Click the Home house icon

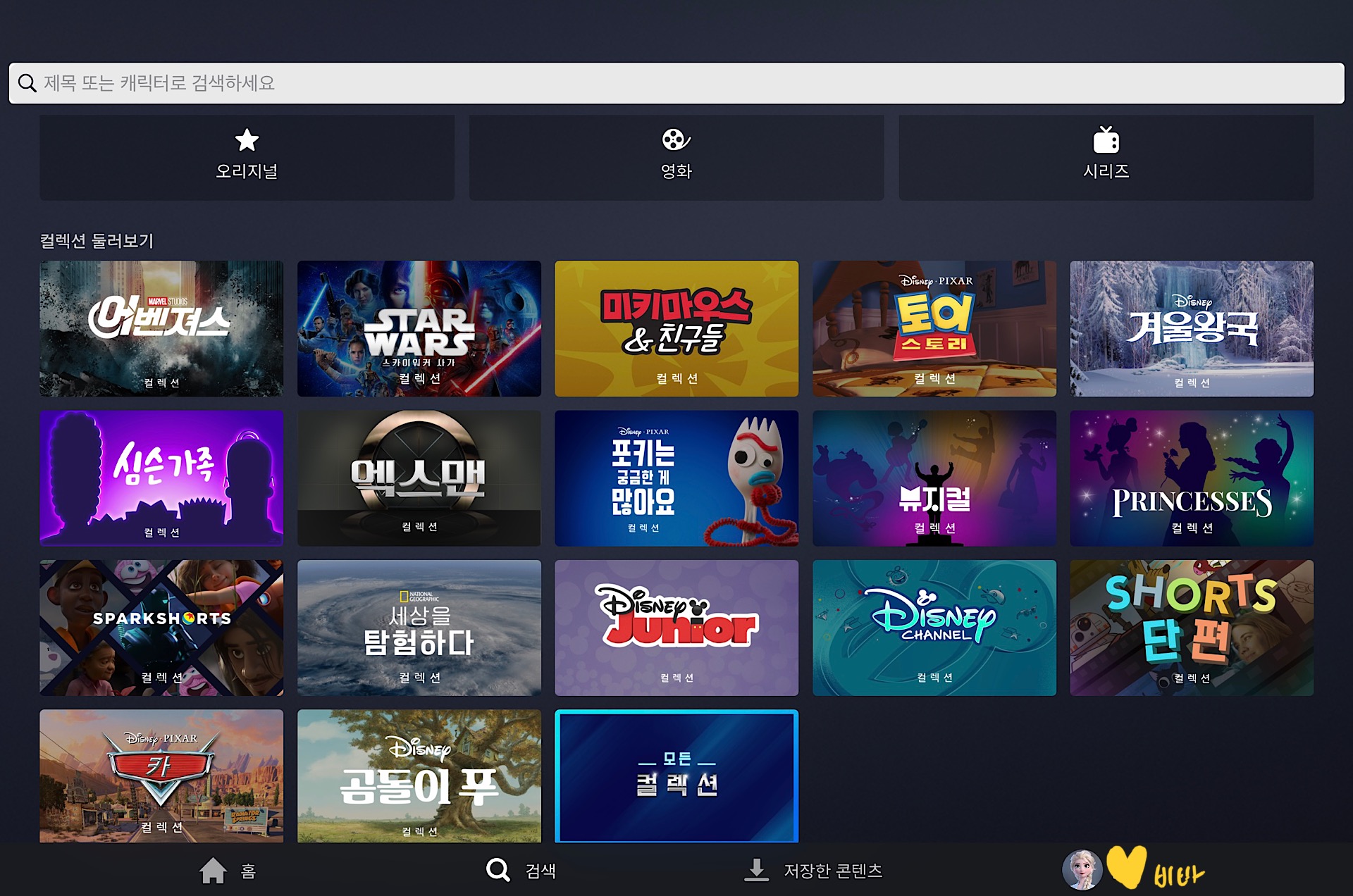pyautogui.click(x=213, y=871)
